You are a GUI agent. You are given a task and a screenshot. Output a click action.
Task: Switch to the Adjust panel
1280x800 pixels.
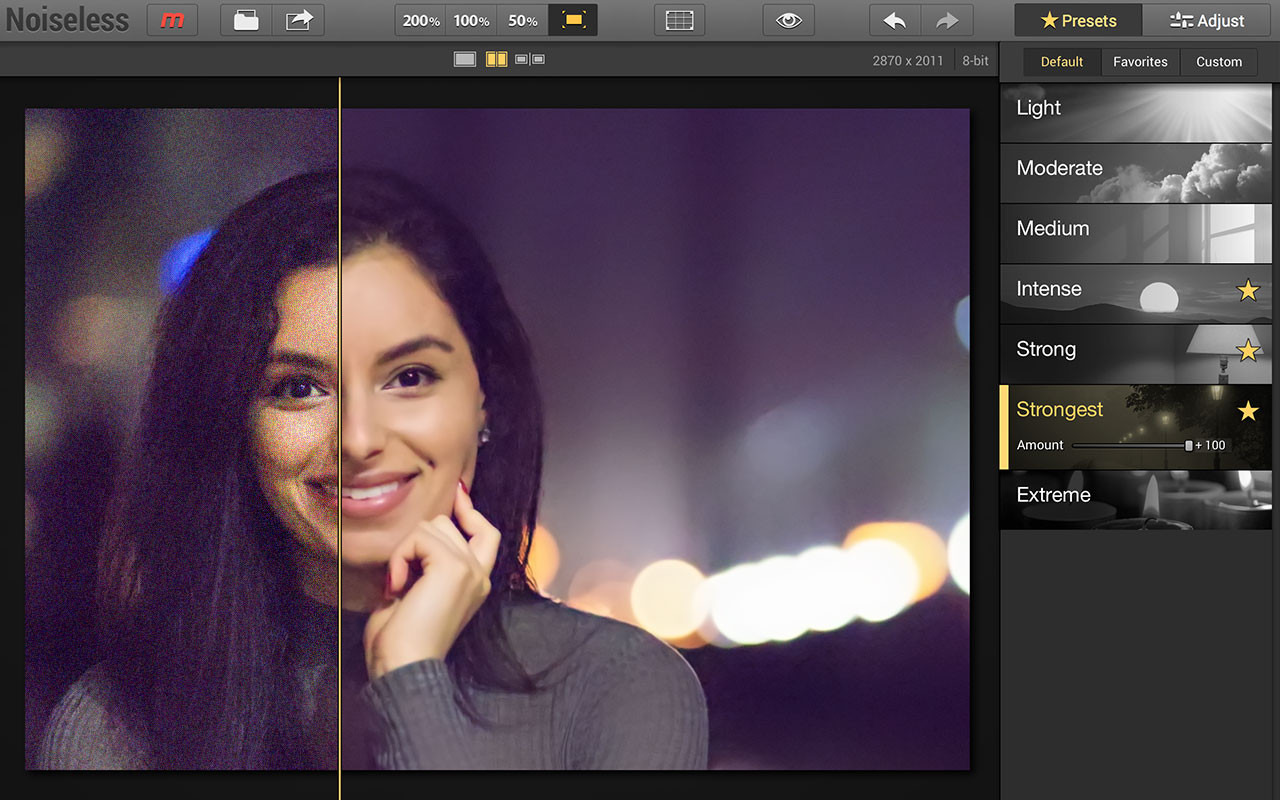tap(1206, 20)
